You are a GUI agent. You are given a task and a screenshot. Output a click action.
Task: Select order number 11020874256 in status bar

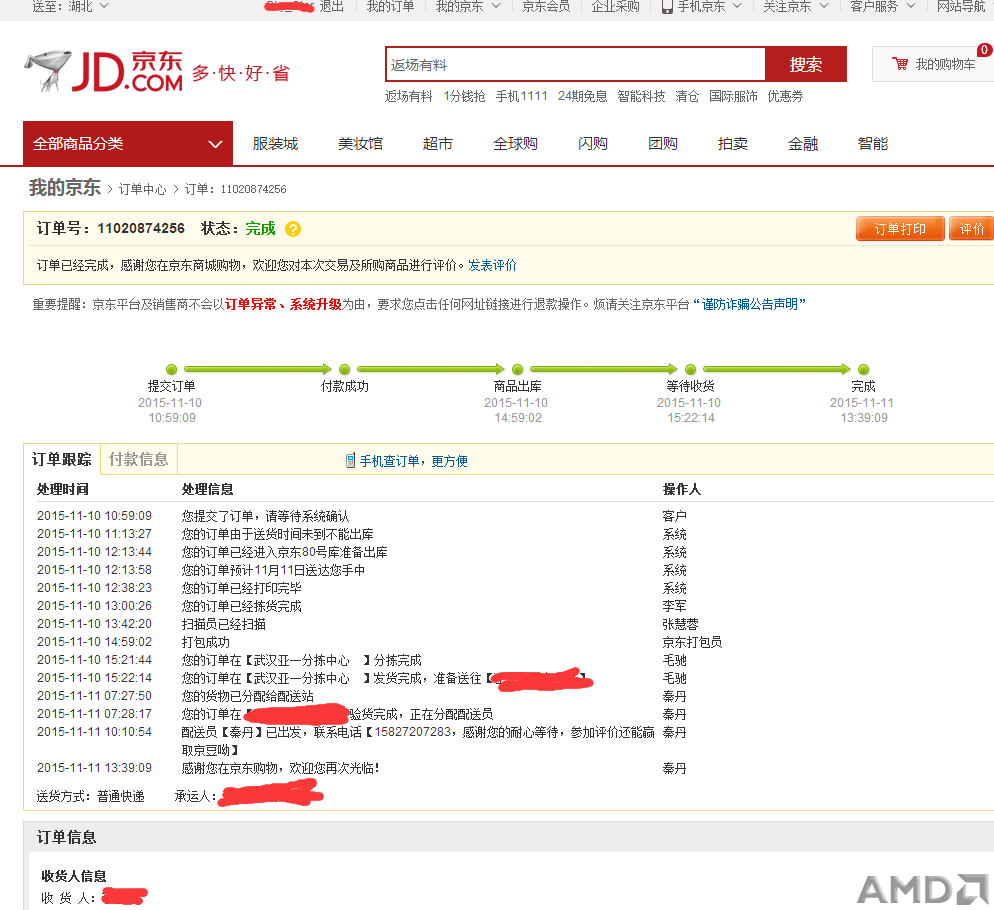(141, 228)
